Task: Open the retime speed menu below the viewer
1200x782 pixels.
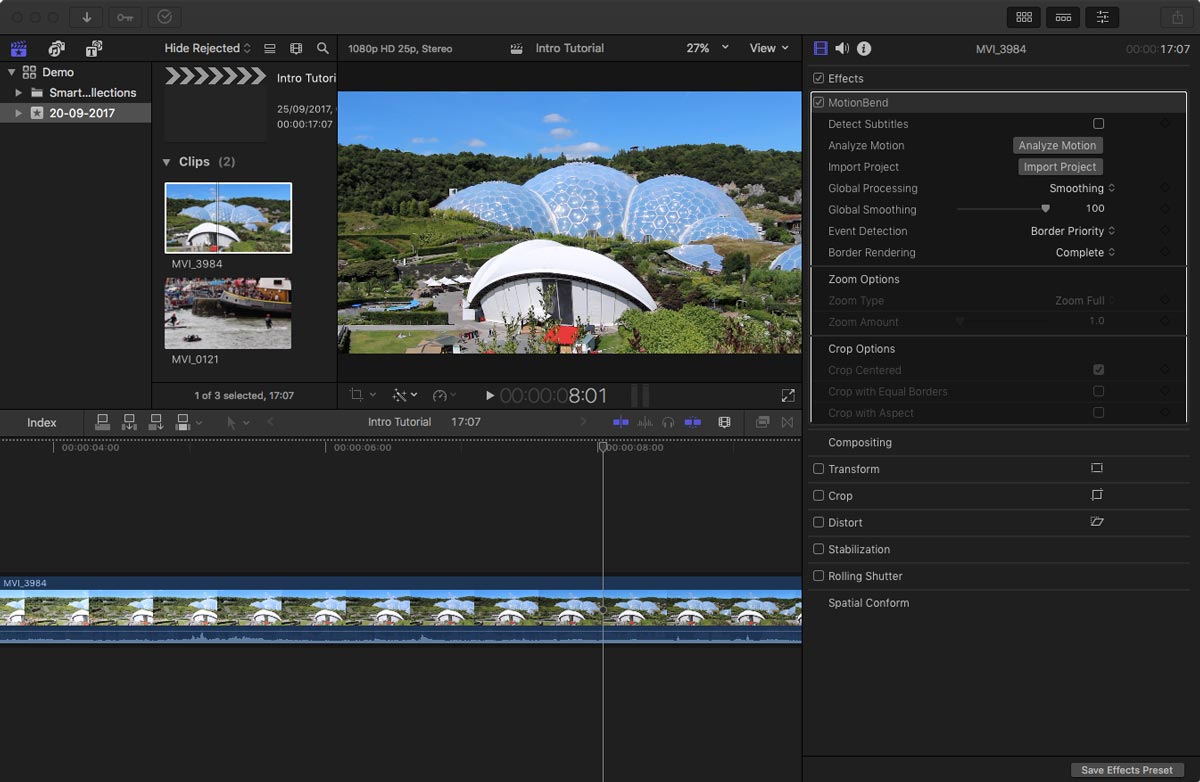Action: [x=445, y=396]
